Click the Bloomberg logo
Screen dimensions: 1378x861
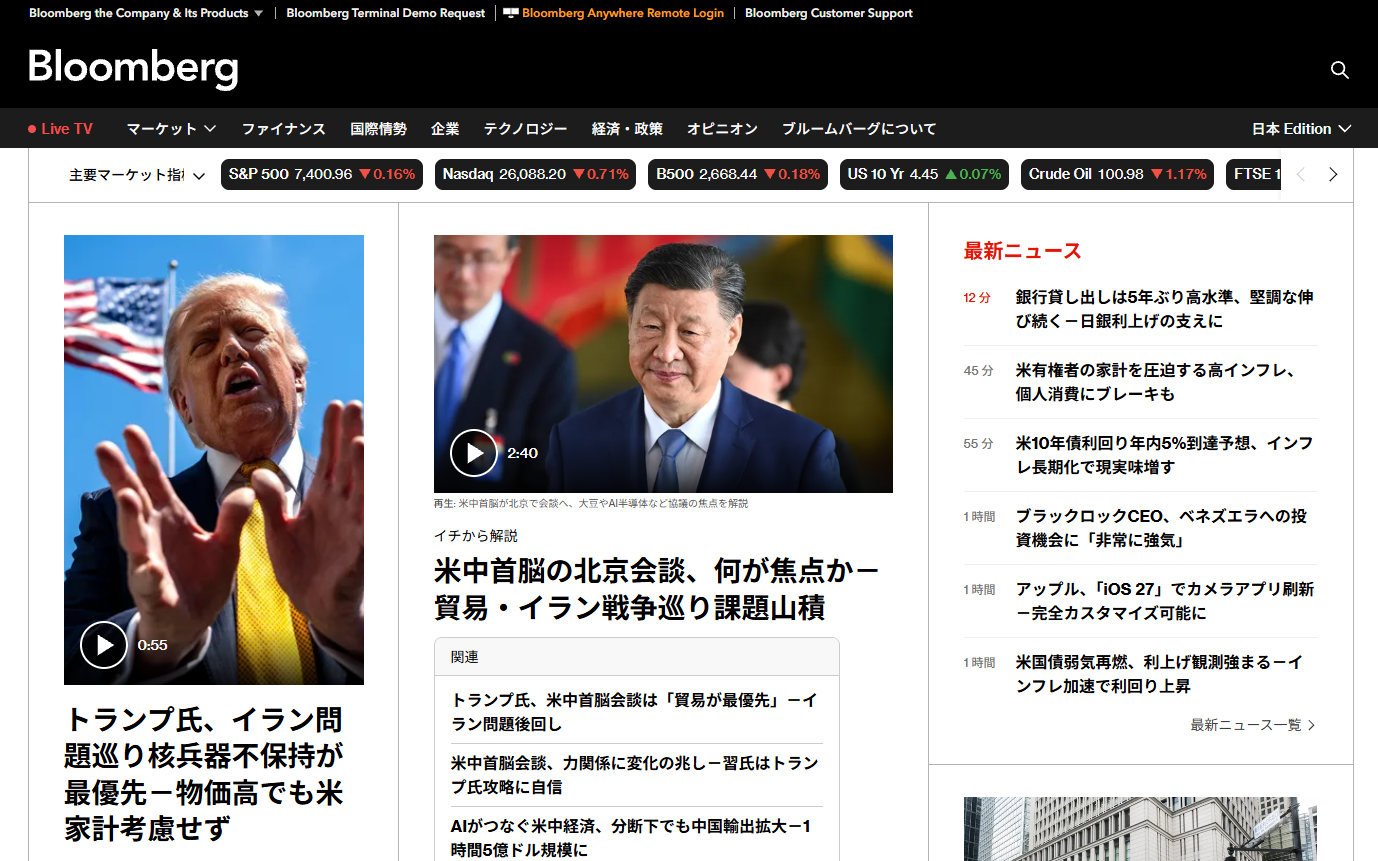[x=133, y=68]
